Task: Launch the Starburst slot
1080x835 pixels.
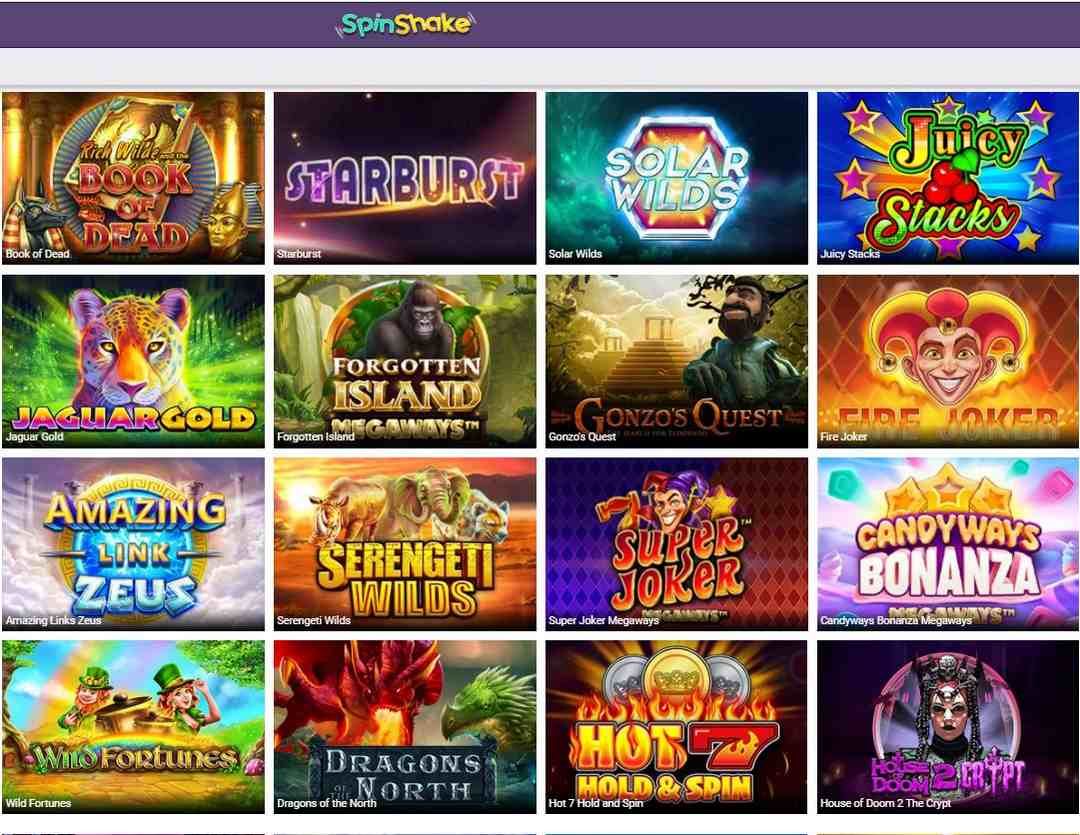Action: tap(405, 178)
